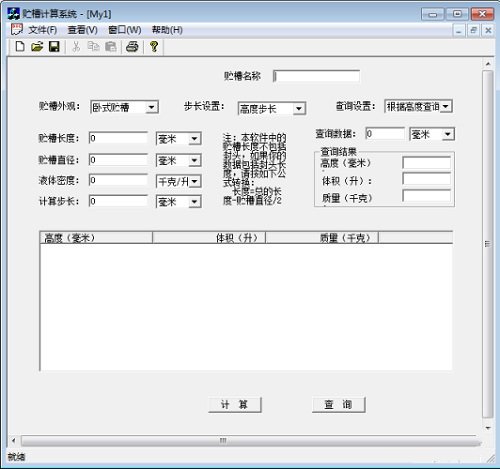Click the application icon in title bar
Screen dimensions: 500x469
tap(14, 14)
